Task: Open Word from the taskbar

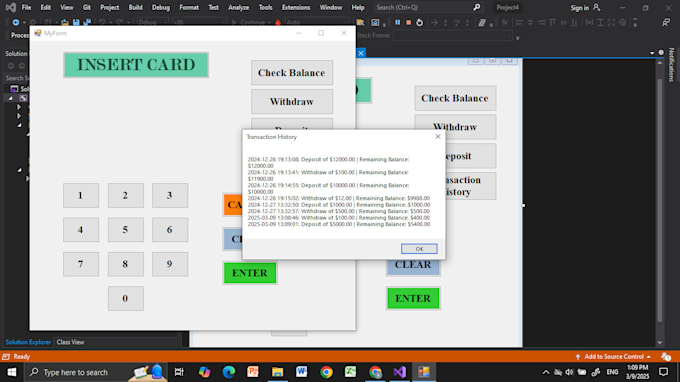Action: point(301,372)
